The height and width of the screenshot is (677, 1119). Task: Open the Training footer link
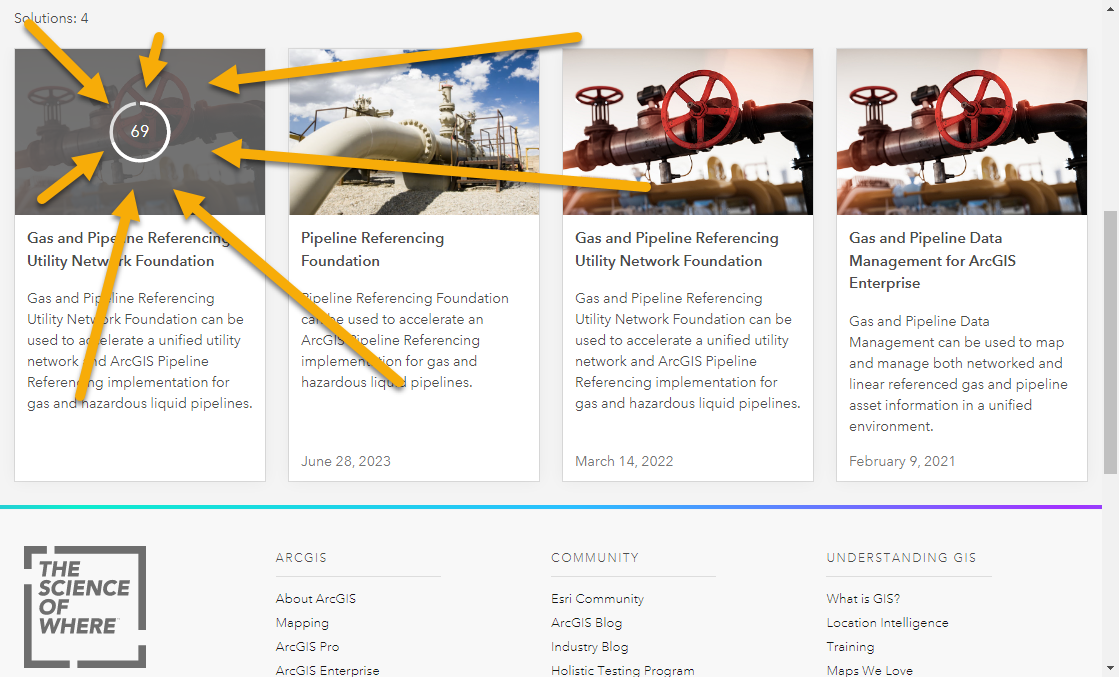click(850, 646)
